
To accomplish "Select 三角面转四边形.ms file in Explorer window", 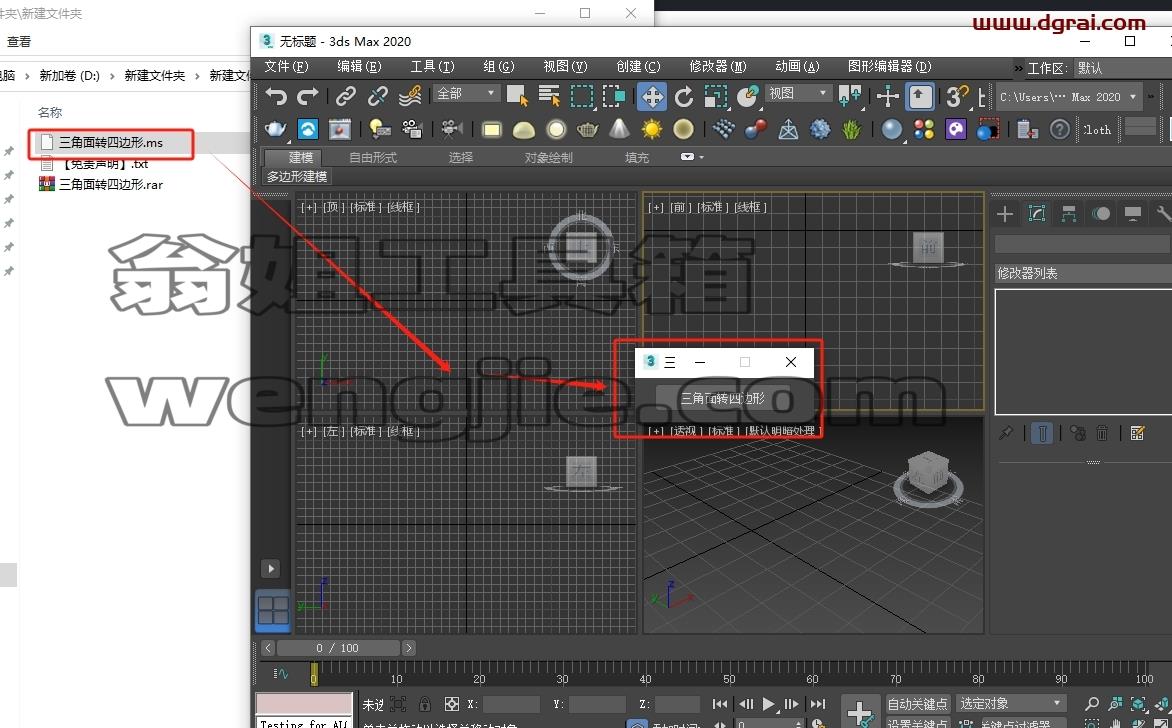I will tap(111, 142).
